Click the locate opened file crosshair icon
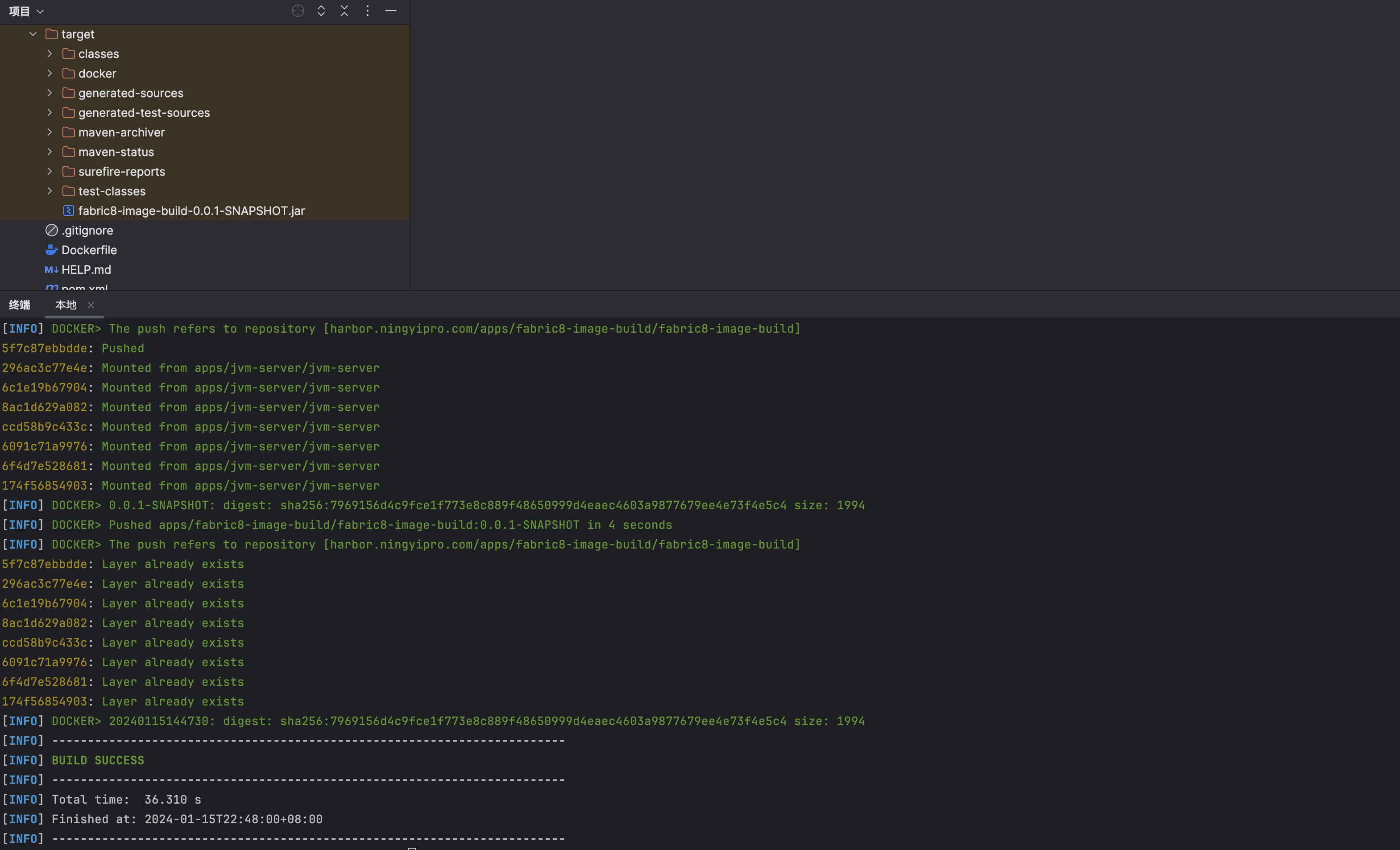The height and width of the screenshot is (850, 1400). tap(298, 11)
